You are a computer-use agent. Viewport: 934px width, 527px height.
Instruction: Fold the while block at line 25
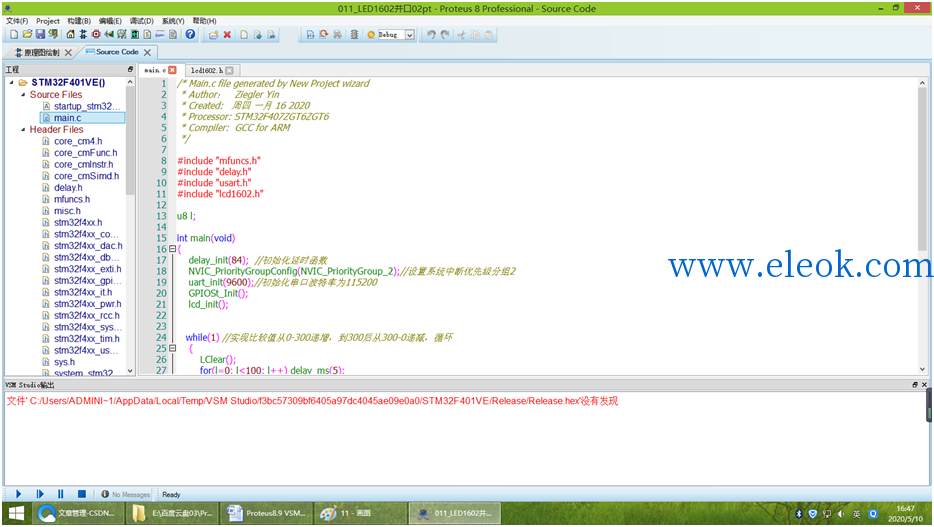click(x=172, y=348)
